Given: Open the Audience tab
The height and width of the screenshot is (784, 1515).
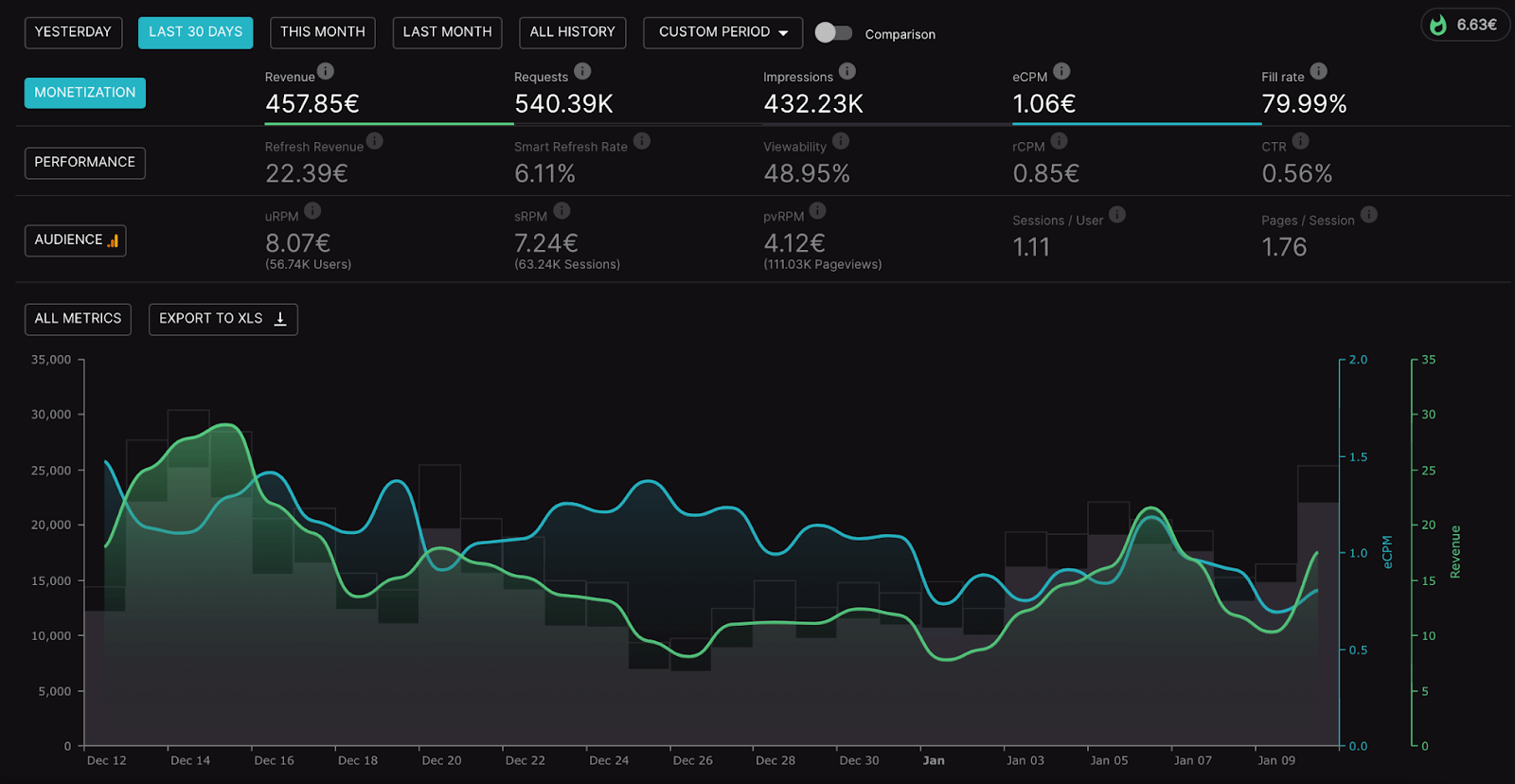Looking at the screenshot, I should tap(75, 241).
